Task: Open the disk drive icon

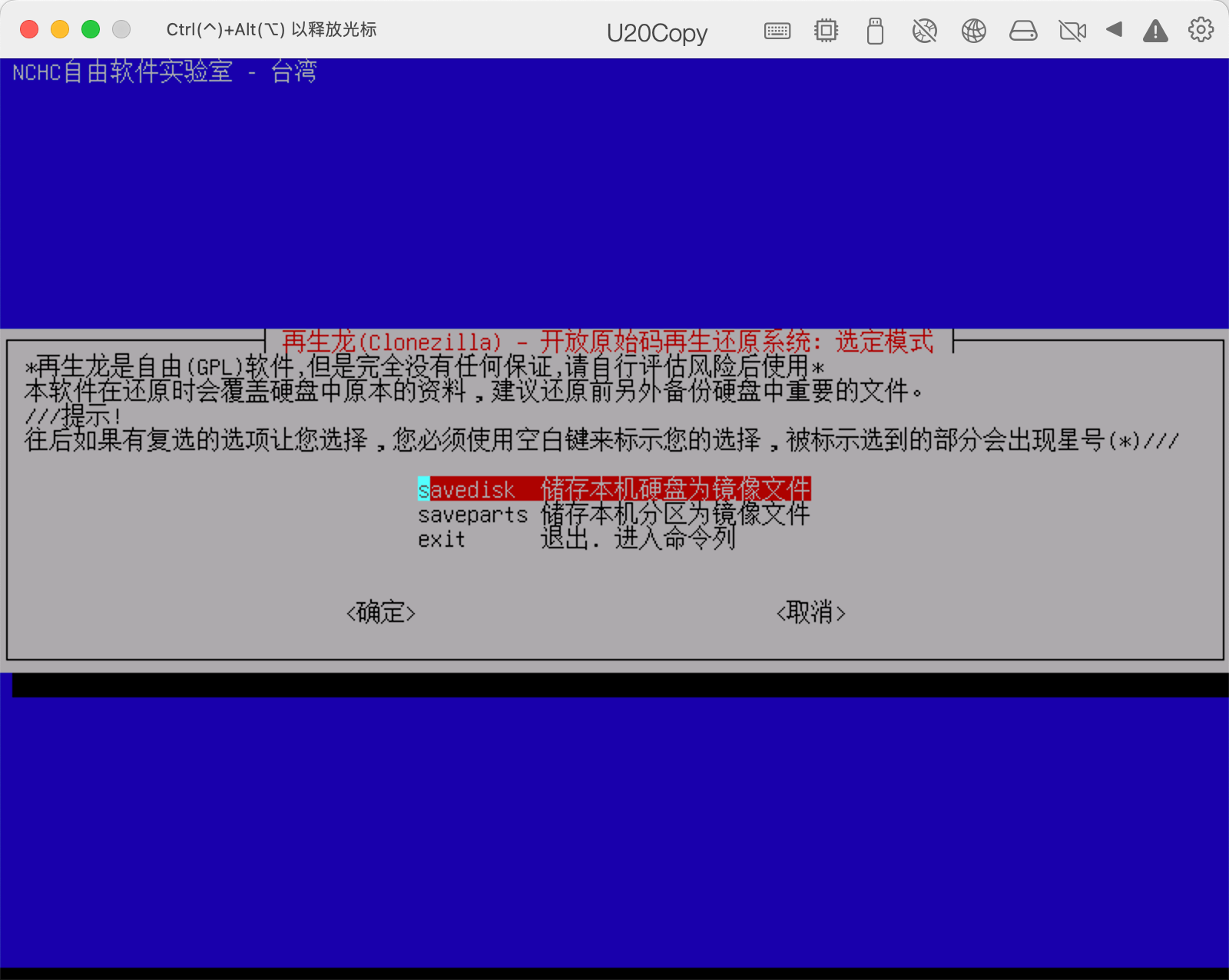Action: tap(1022, 31)
